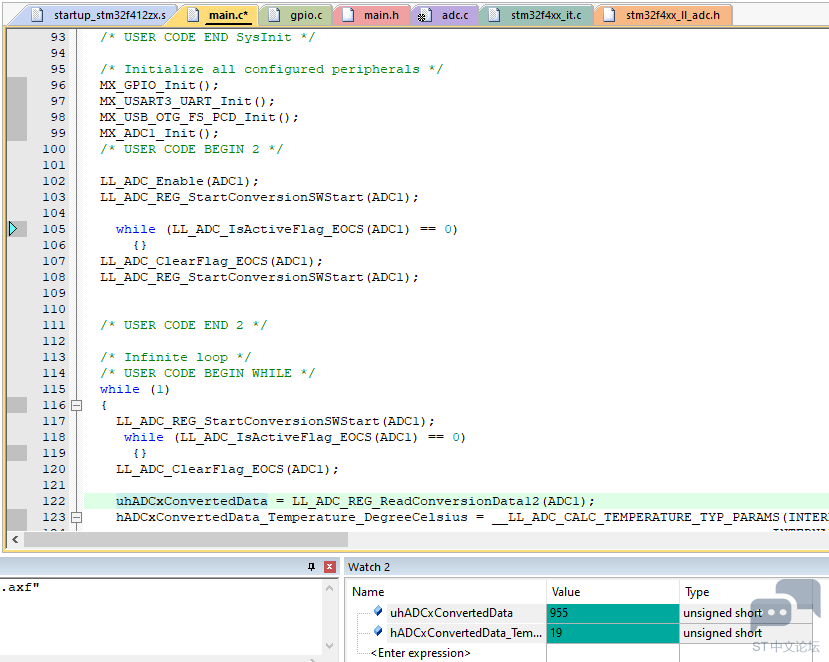Viewport: 829px width, 662px height.
Task: Click the breakpoint margin at line 119
Action: 17,453
